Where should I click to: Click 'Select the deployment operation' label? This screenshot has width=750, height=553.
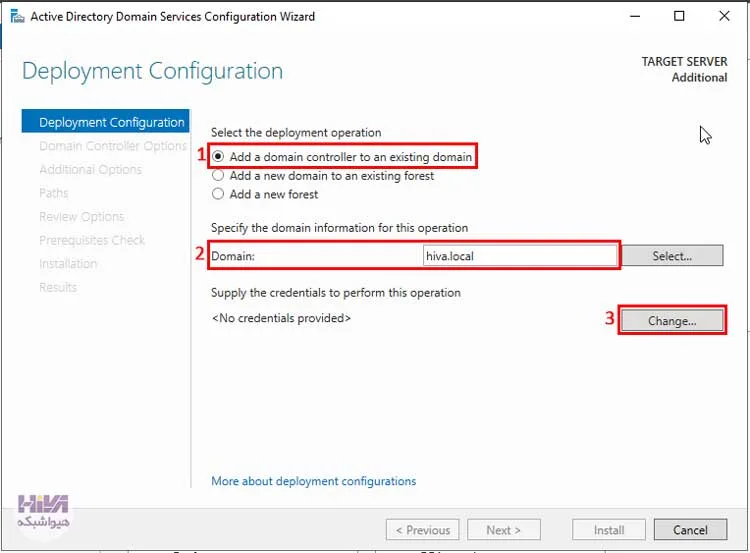coord(296,133)
